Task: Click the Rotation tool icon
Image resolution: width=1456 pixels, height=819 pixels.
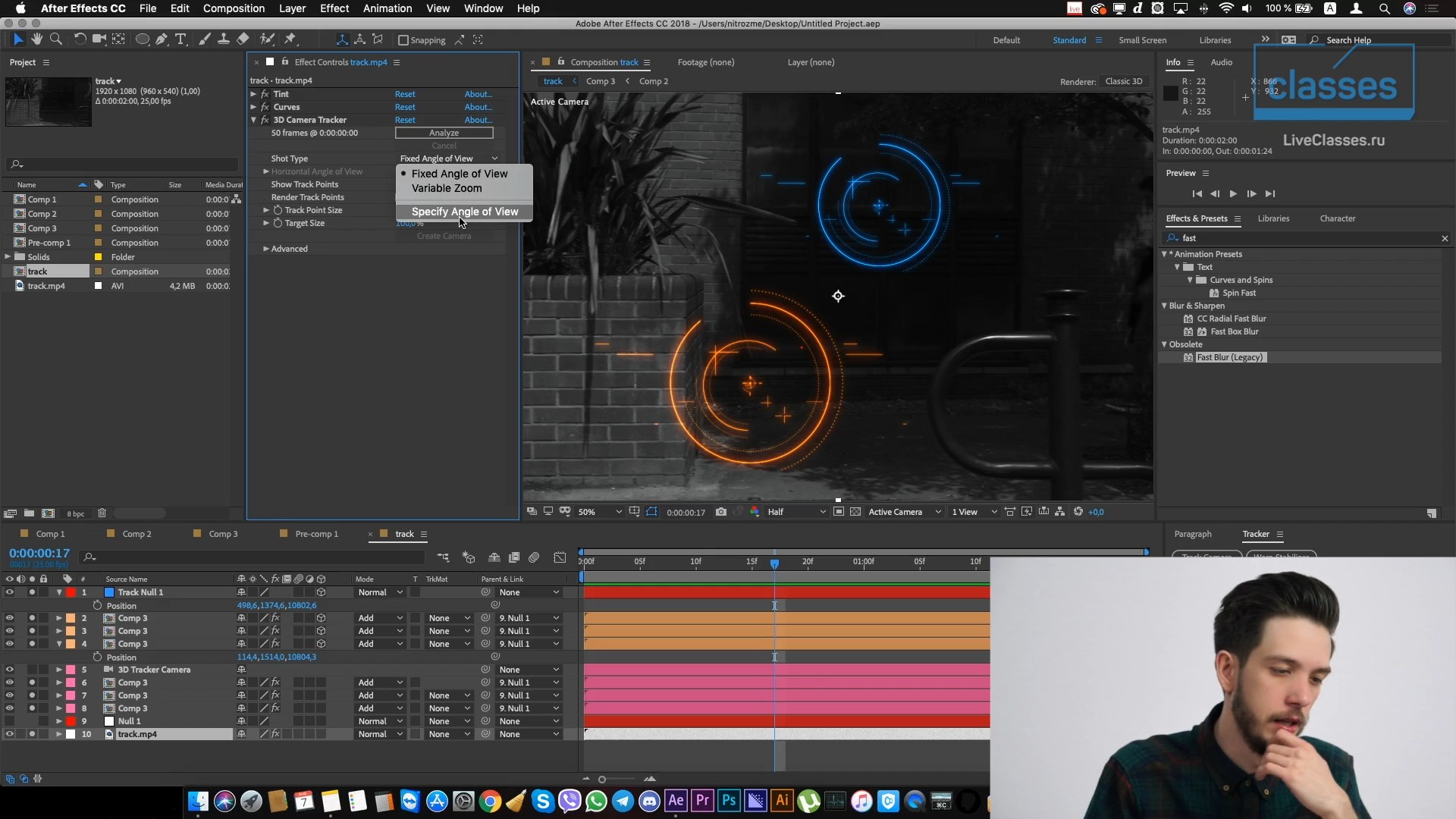Action: [x=80, y=40]
